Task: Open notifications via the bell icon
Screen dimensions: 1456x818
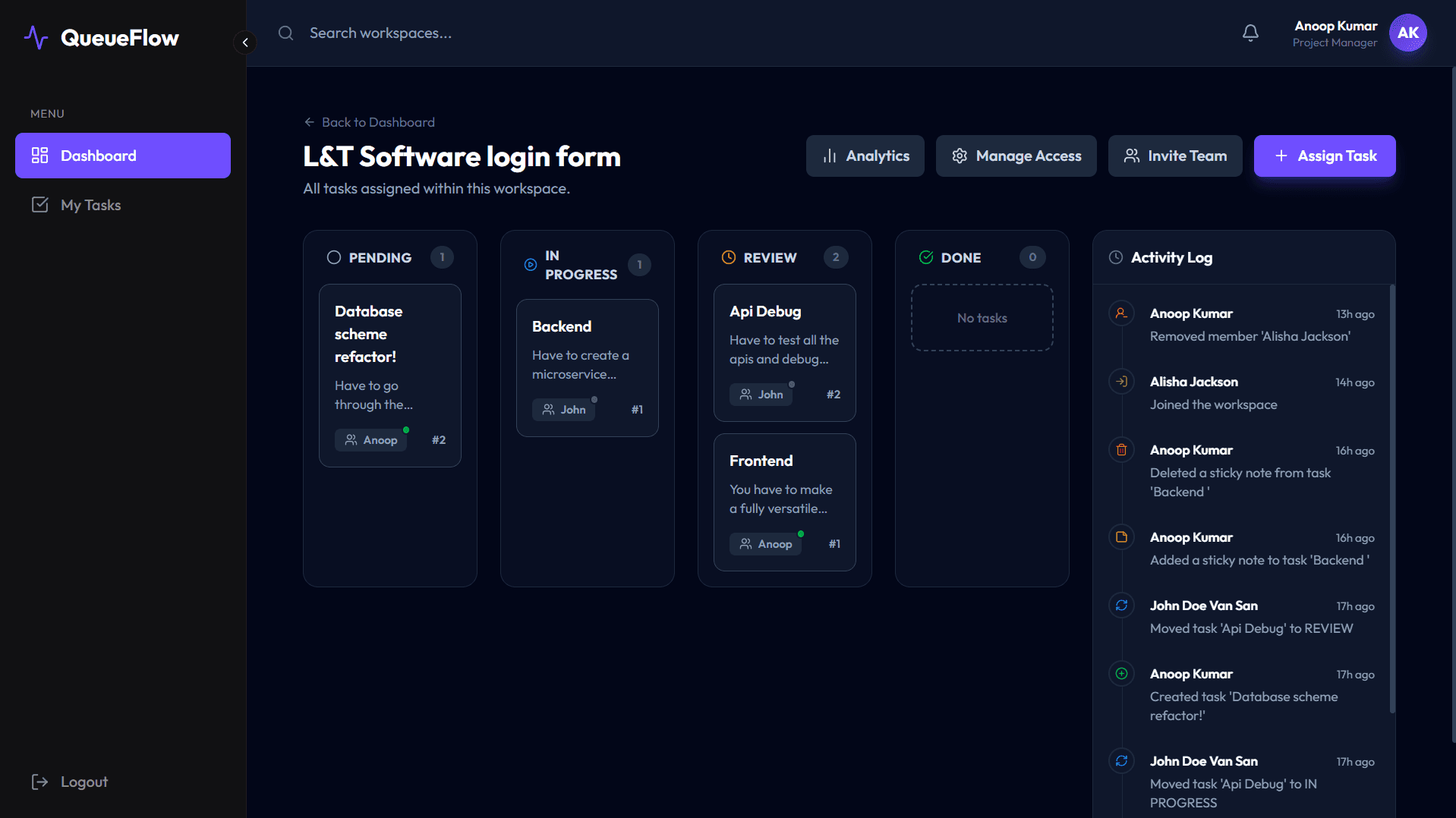Action: pos(1250,33)
